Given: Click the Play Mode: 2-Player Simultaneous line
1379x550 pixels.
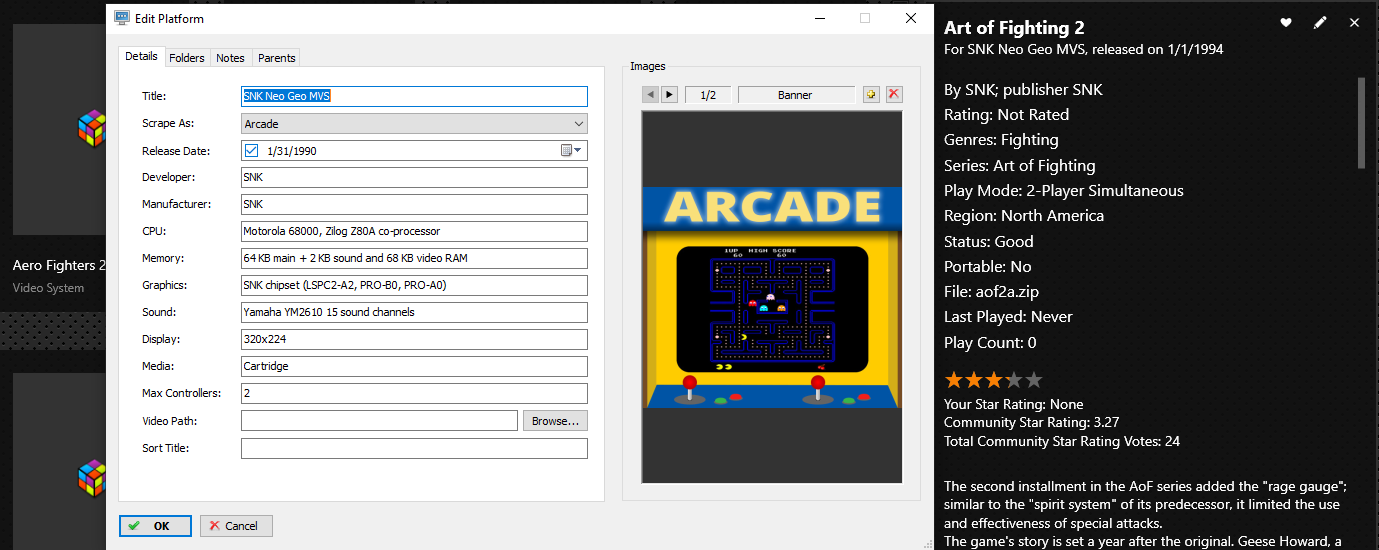Looking at the screenshot, I should tap(1064, 191).
